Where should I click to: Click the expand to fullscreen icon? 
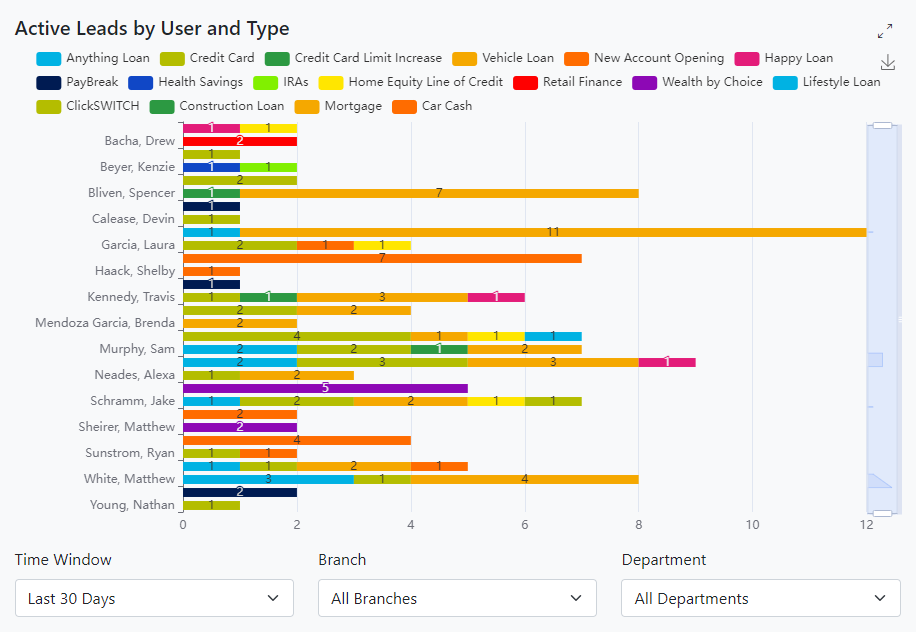pos(885,31)
